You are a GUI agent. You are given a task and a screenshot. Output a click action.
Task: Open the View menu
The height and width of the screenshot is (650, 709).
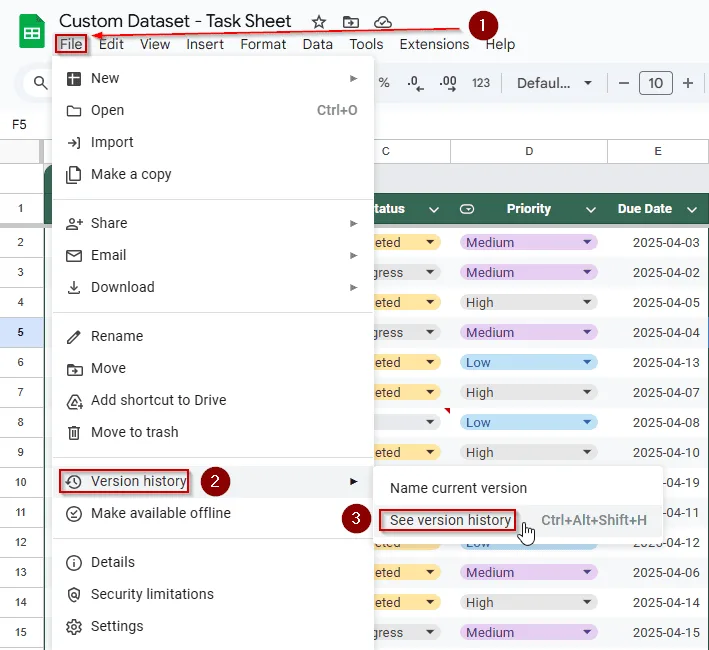coord(155,44)
